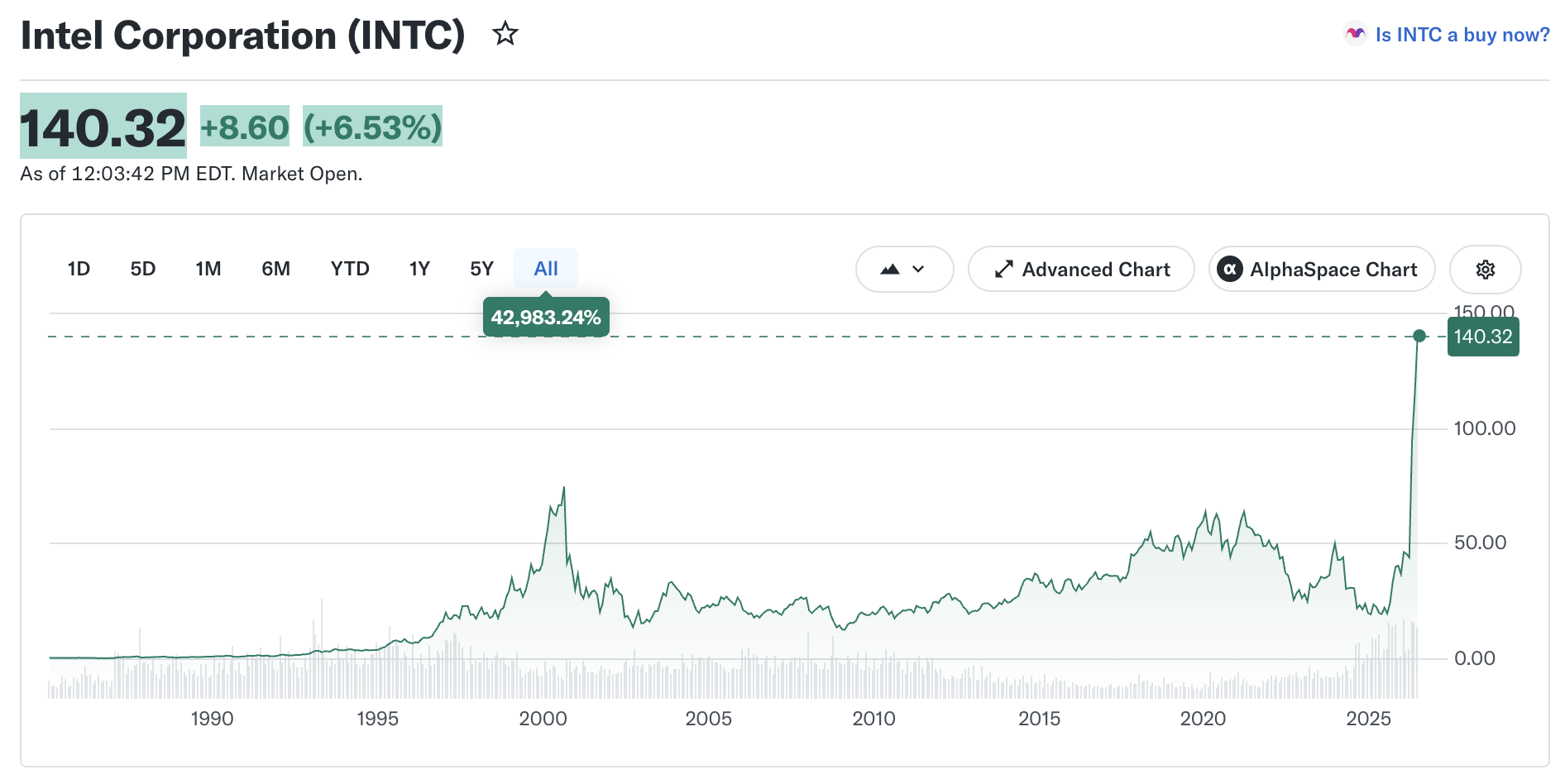Click the 1990 year label on axis
1565x784 pixels.
click(212, 719)
